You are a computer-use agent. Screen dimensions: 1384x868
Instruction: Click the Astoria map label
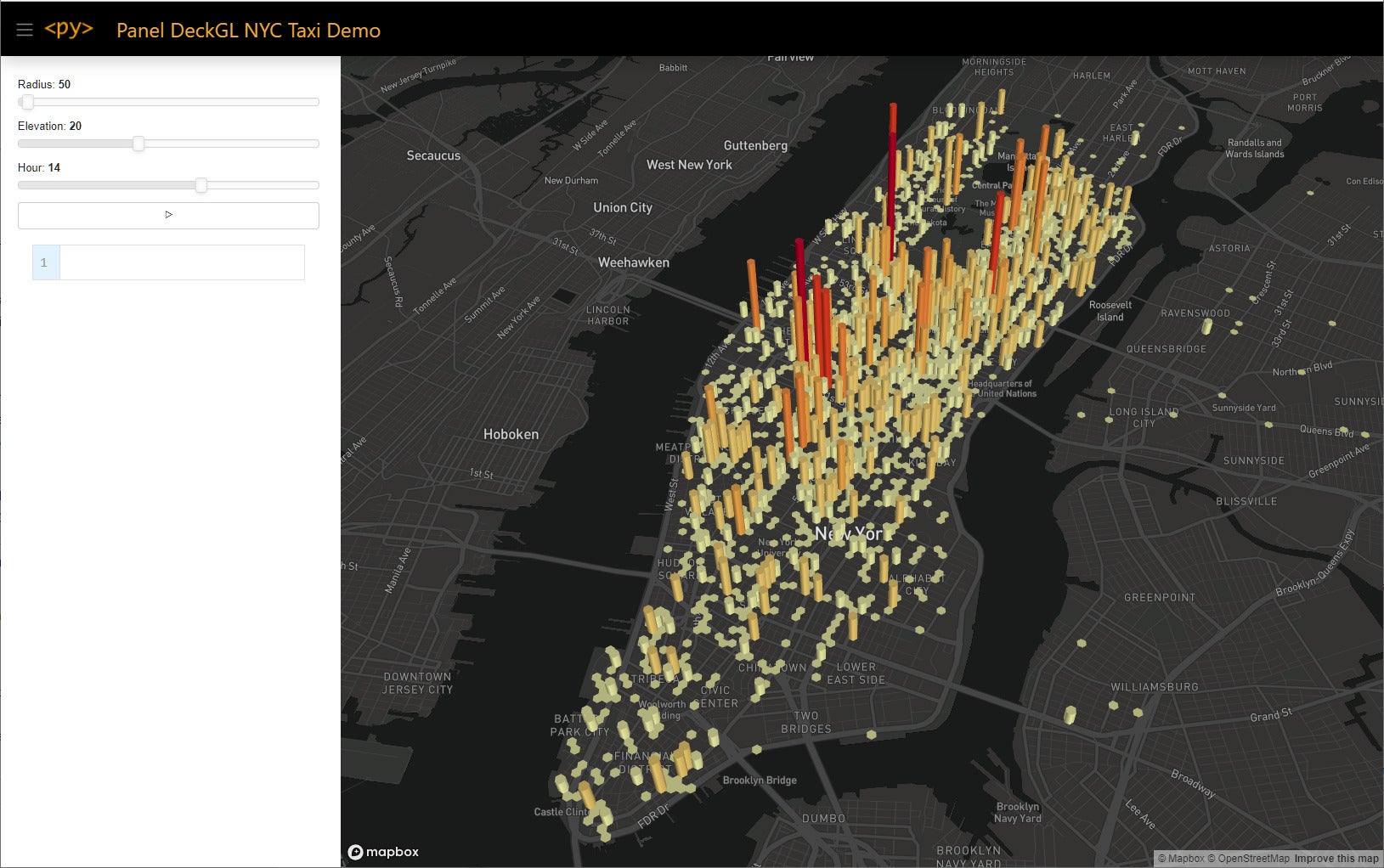click(x=1229, y=248)
